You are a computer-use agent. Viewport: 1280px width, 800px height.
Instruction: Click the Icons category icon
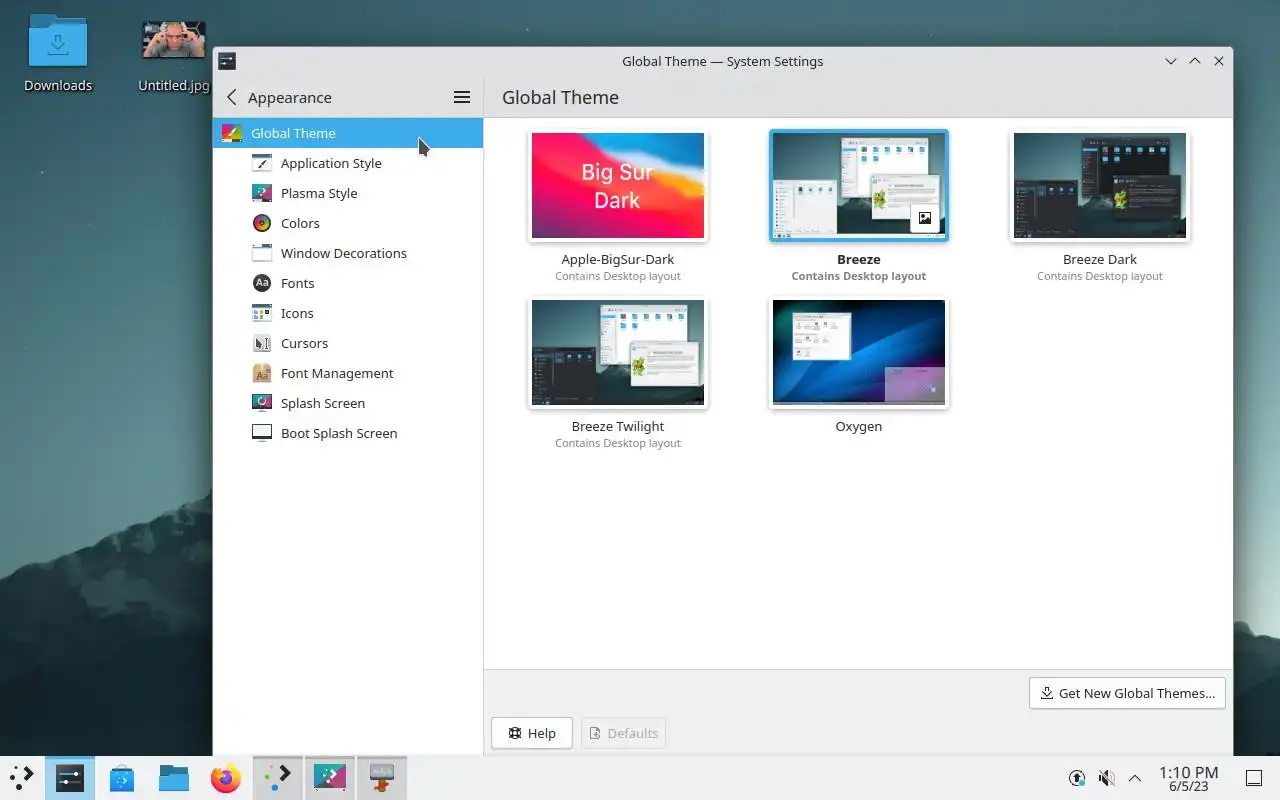click(262, 313)
